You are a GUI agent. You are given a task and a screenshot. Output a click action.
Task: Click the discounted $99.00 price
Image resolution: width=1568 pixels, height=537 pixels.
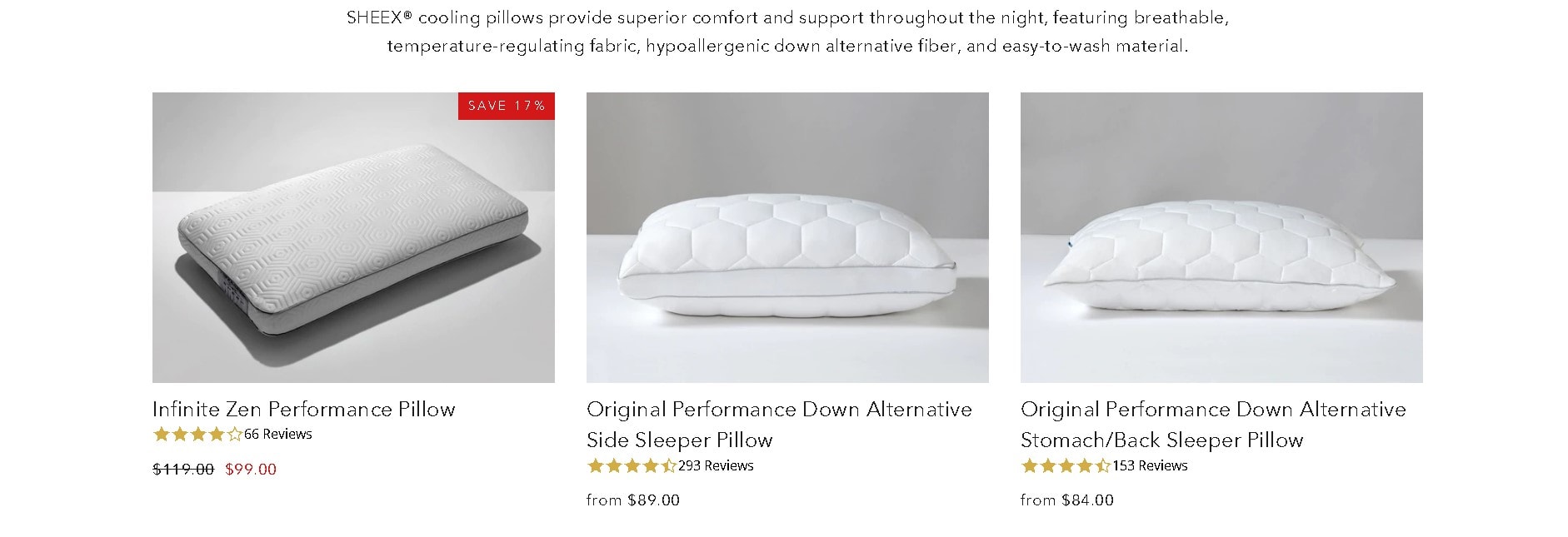click(249, 470)
